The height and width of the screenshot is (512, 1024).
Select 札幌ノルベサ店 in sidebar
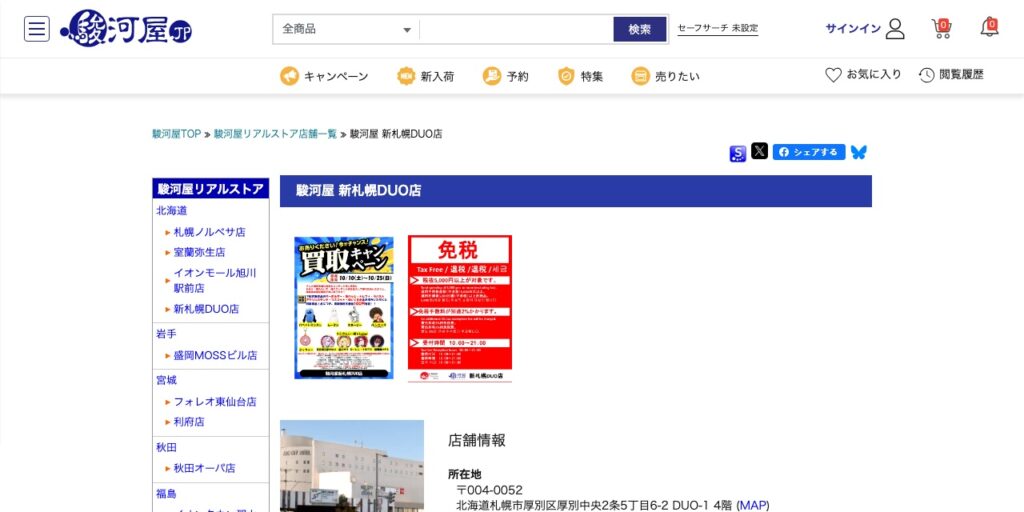click(209, 232)
